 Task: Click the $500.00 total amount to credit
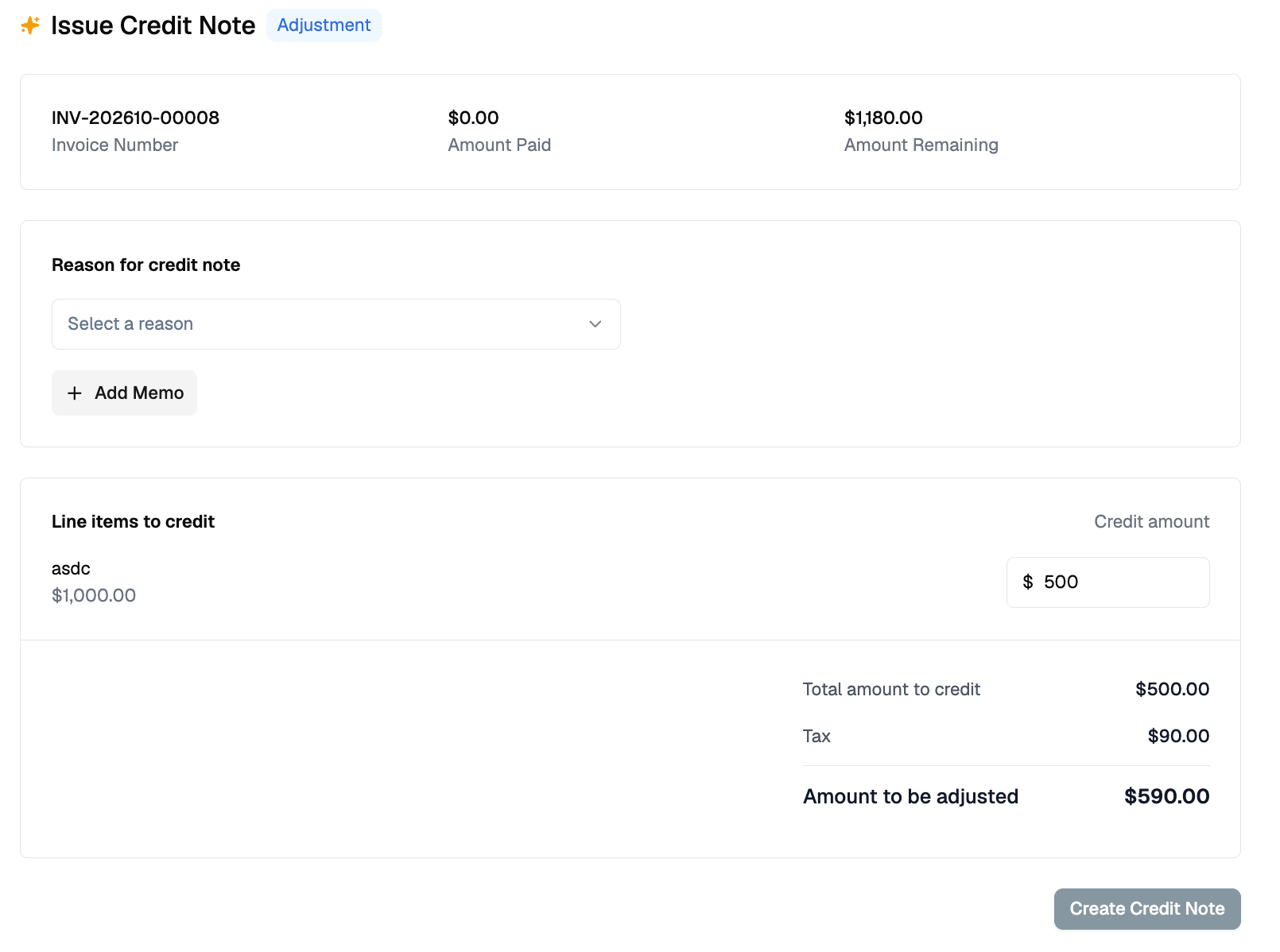click(1172, 689)
